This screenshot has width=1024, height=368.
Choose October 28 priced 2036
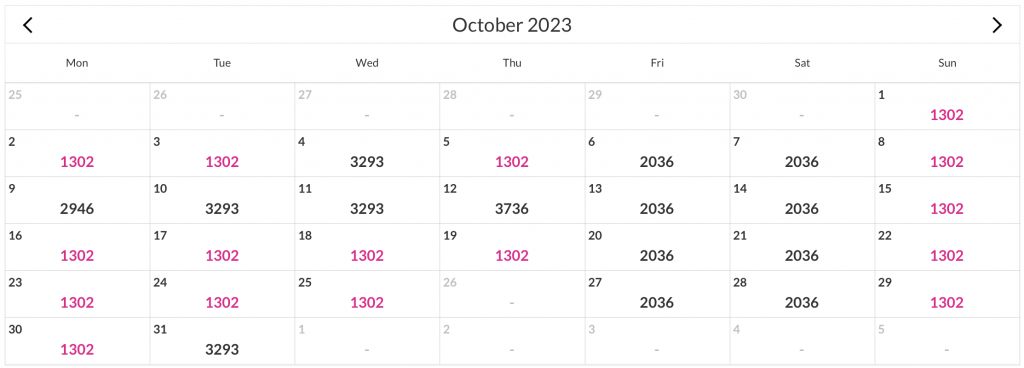pyautogui.click(x=802, y=294)
